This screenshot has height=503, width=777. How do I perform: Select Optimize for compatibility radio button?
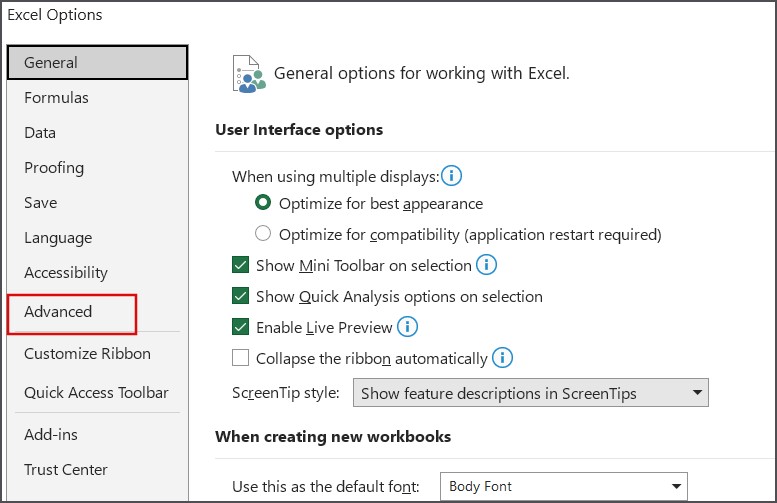263,235
